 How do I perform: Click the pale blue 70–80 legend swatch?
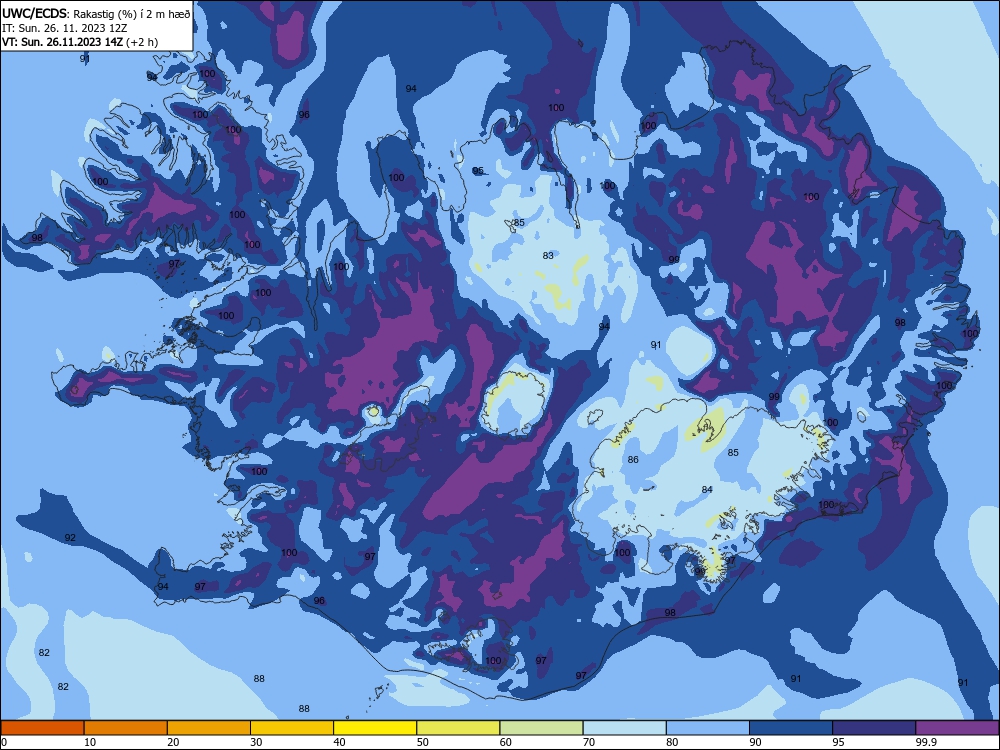(x=625, y=728)
